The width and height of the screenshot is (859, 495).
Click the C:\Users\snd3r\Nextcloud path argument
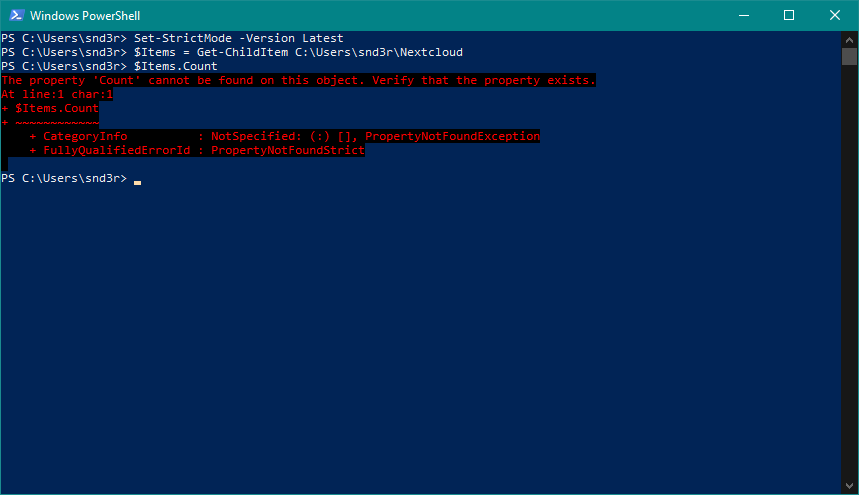pos(379,52)
